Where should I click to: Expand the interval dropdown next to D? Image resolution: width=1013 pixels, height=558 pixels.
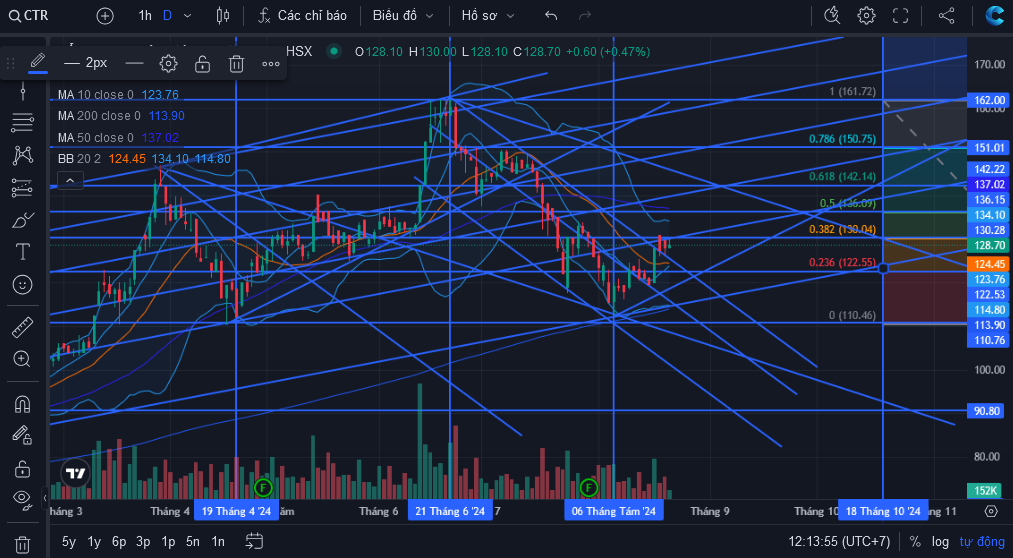pos(187,16)
